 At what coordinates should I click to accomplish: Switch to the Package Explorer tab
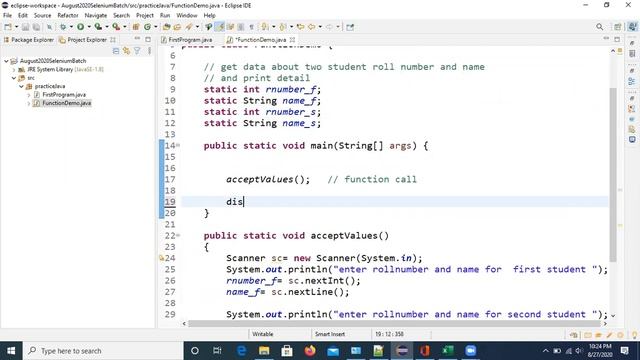click(29, 40)
